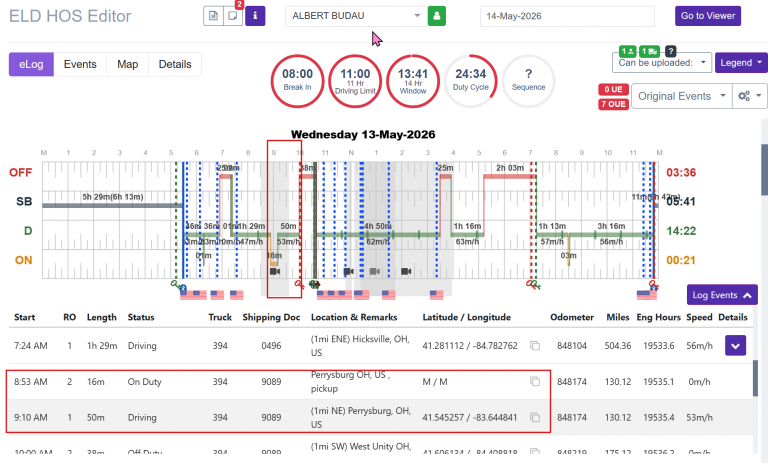Copy coordinates in 9:10 AM row

point(535,417)
